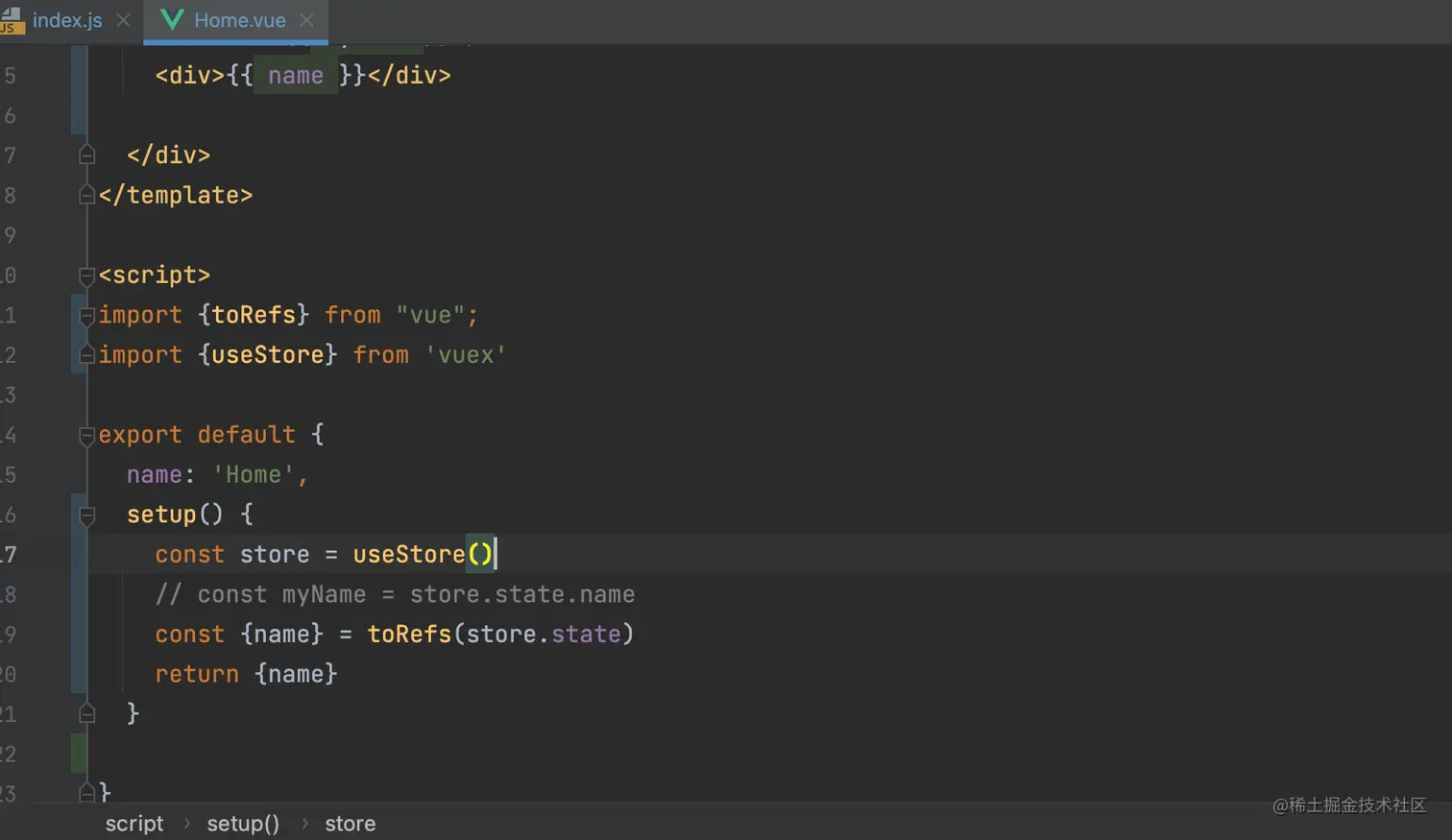Toggle fold marker on the toRefs import line
Screen dimensions: 1452x840
(86, 315)
